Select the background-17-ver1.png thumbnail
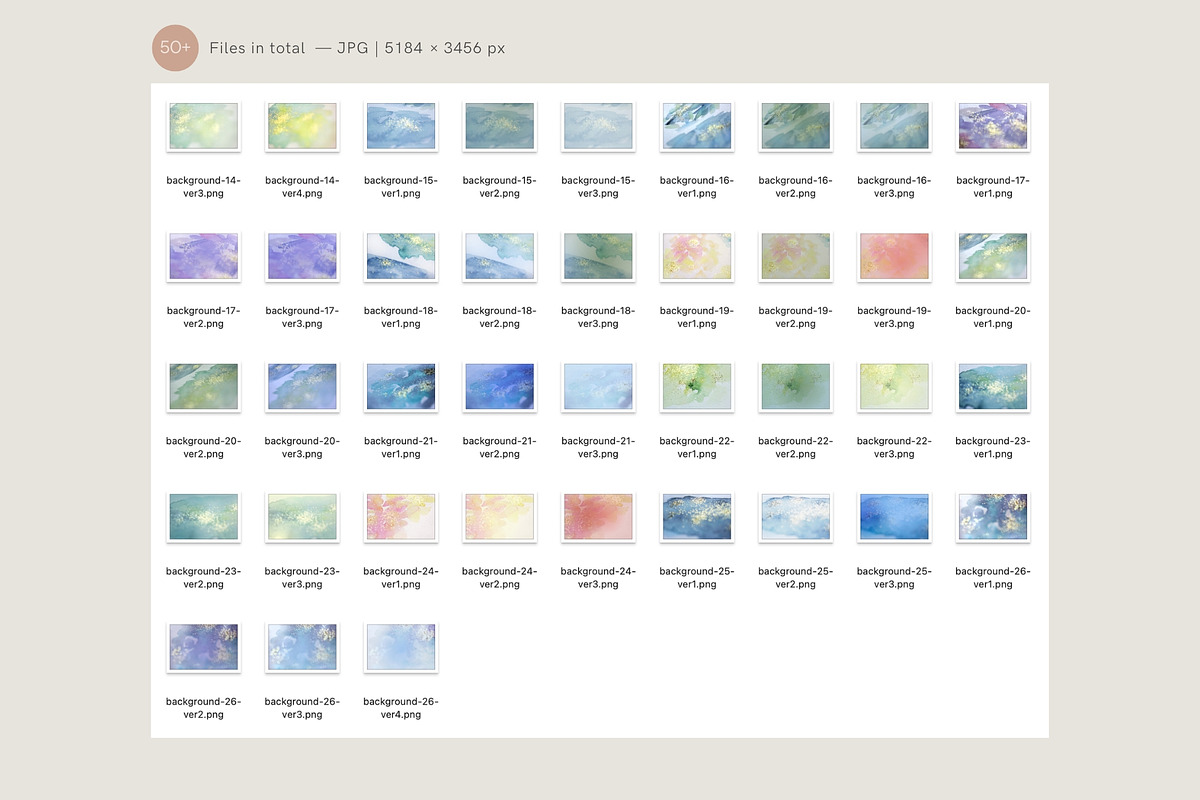The image size is (1200, 800). coord(993,126)
